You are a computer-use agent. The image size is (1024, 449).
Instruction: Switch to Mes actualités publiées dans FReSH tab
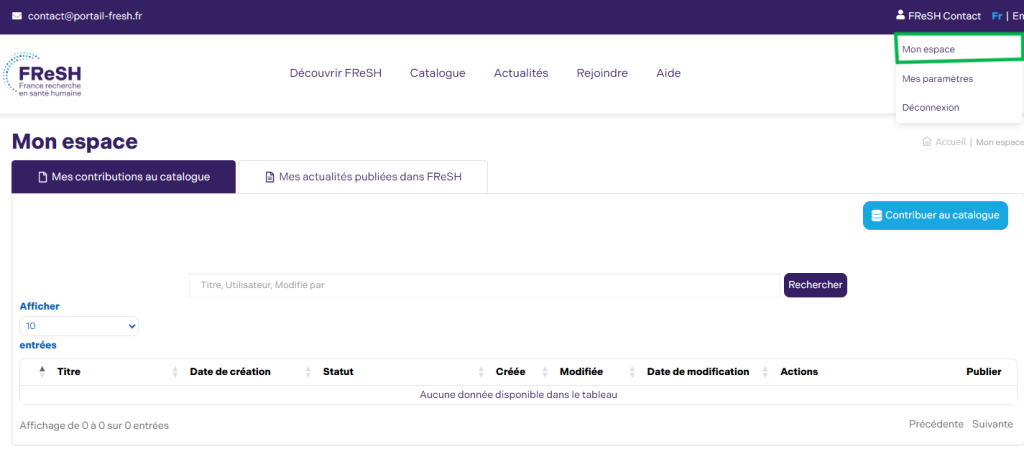click(362, 177)
